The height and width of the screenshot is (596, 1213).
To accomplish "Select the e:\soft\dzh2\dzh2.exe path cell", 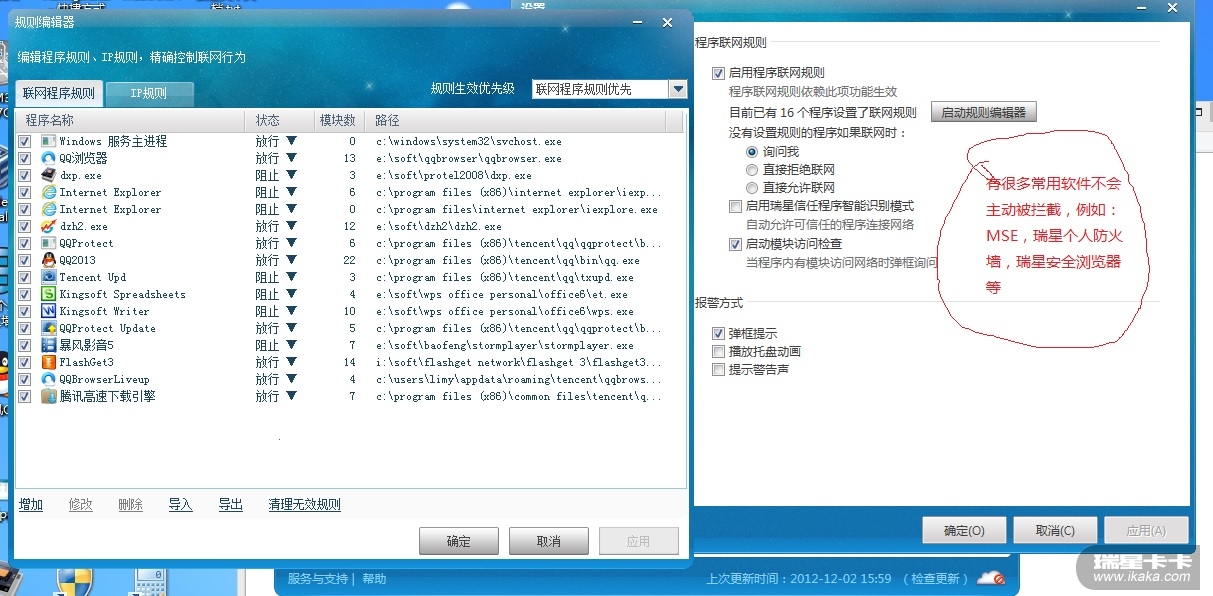I will (x=439, y=226).
